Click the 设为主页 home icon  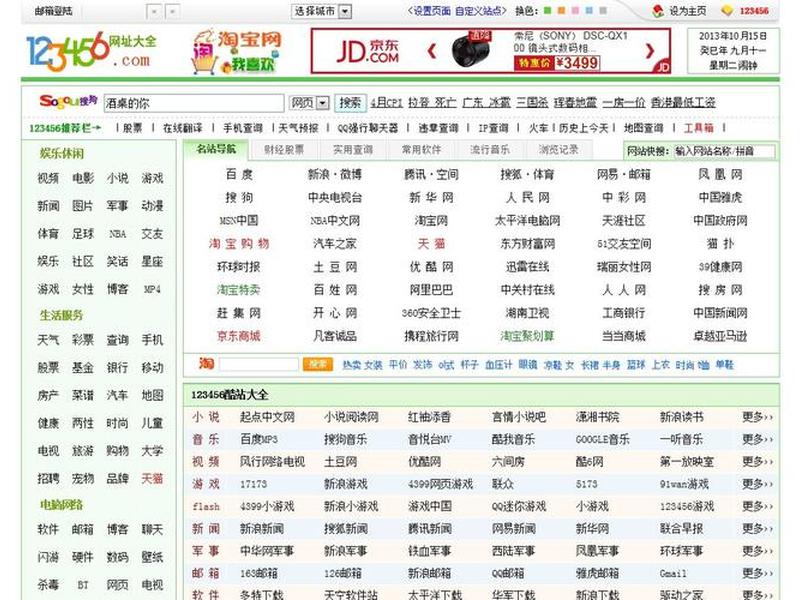coord(659,11)
